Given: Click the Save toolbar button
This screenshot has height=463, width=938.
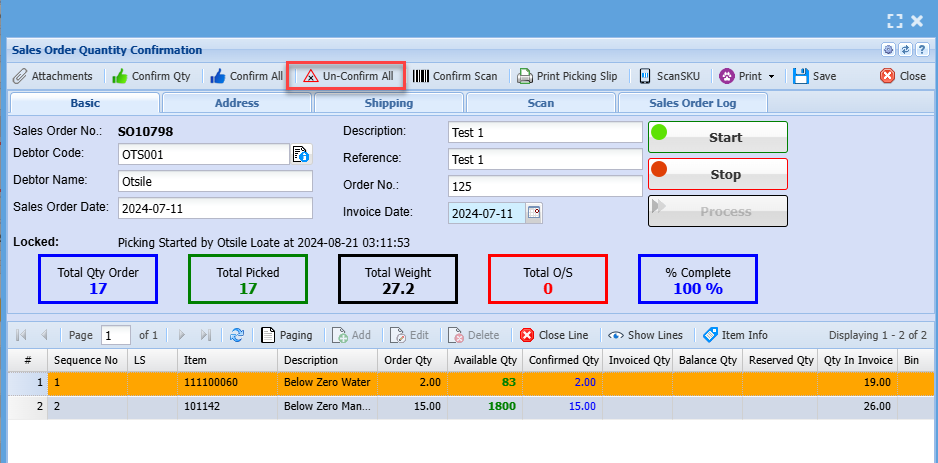Looking at the screenshot, I should [x=814, y=76].
